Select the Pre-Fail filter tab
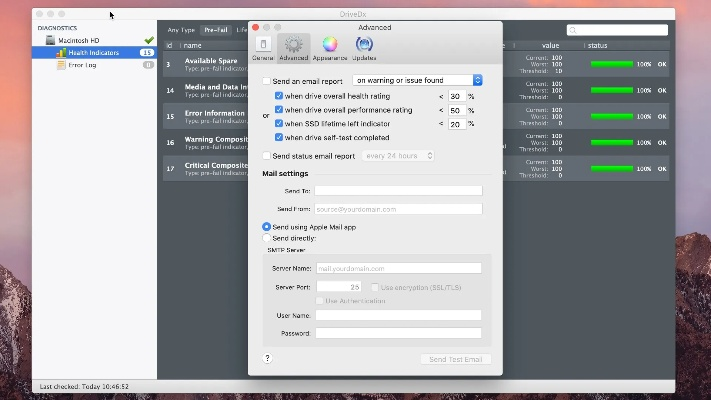Screen dimensions: 711x400 tap(216, 30)
